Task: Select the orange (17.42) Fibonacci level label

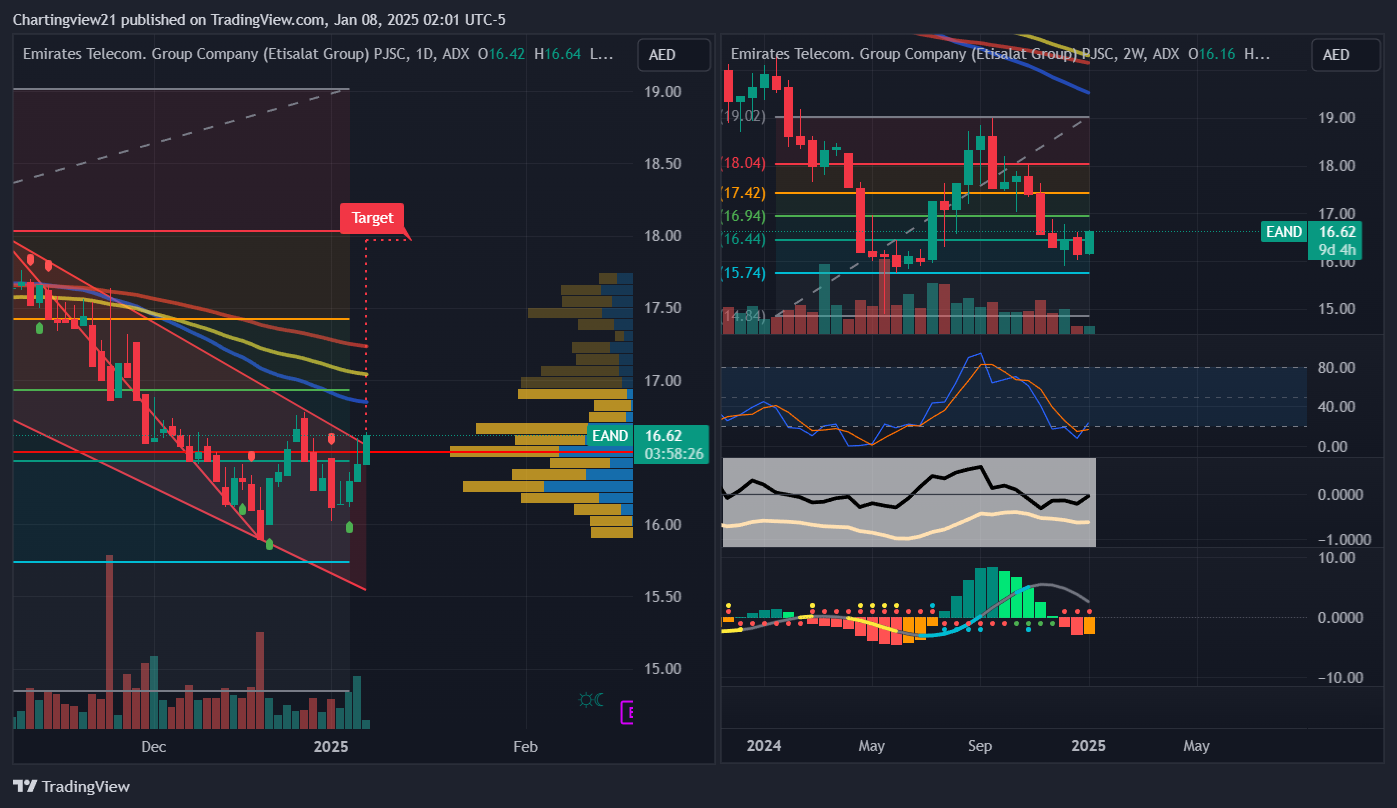Action: click(743, 193)
